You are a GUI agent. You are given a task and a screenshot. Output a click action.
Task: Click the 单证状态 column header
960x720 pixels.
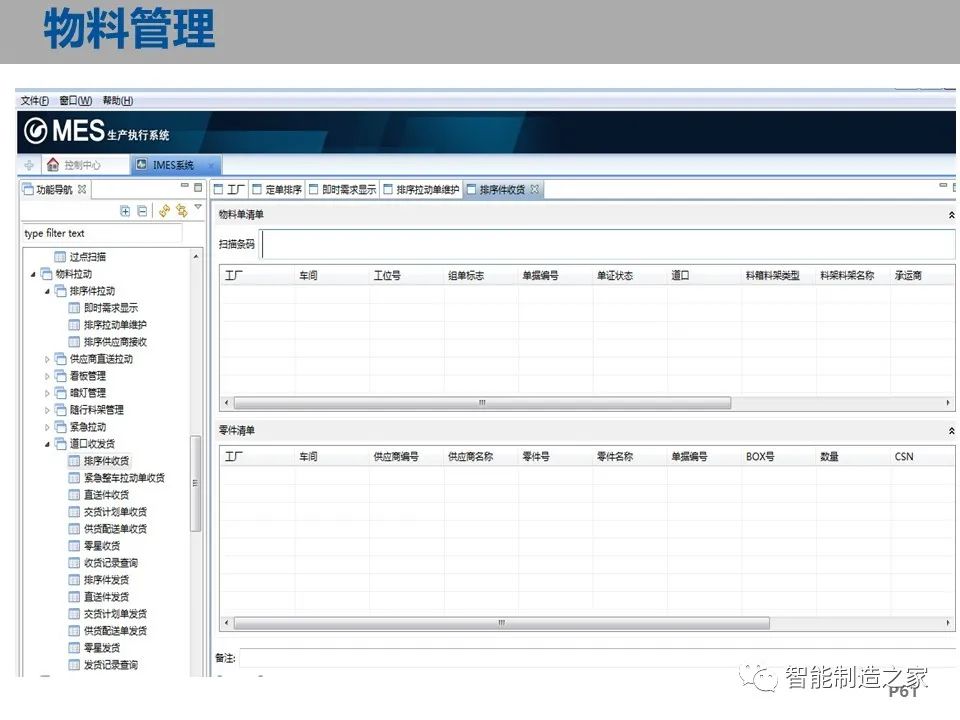(x=629, y=276)
